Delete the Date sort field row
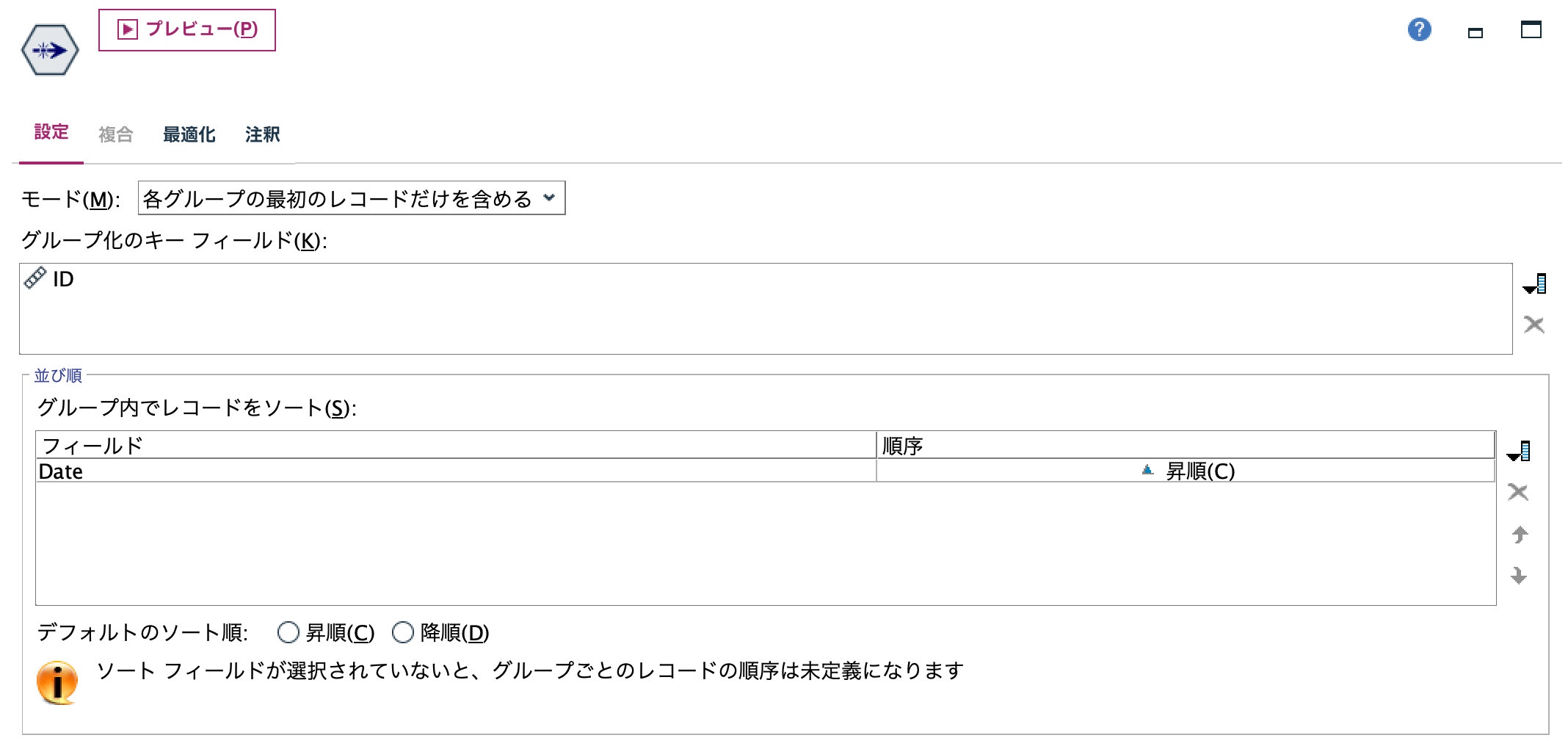 point(1519,493)
